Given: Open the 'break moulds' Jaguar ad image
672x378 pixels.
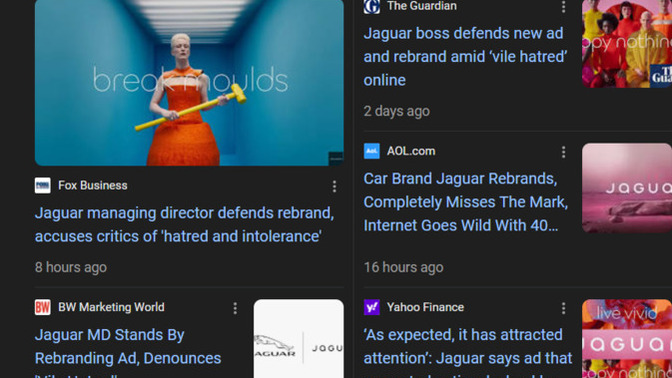Looking at the screenshot, I should (x=189, y=82).
